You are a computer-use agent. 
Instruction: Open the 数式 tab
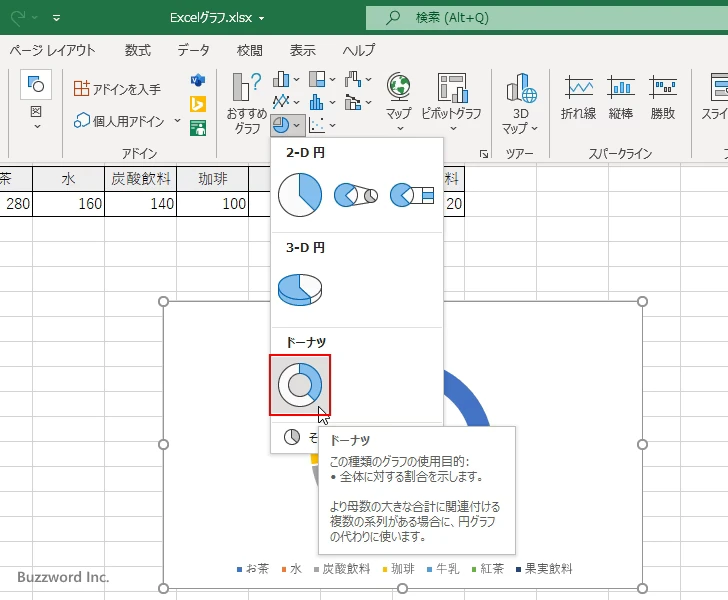138,50
